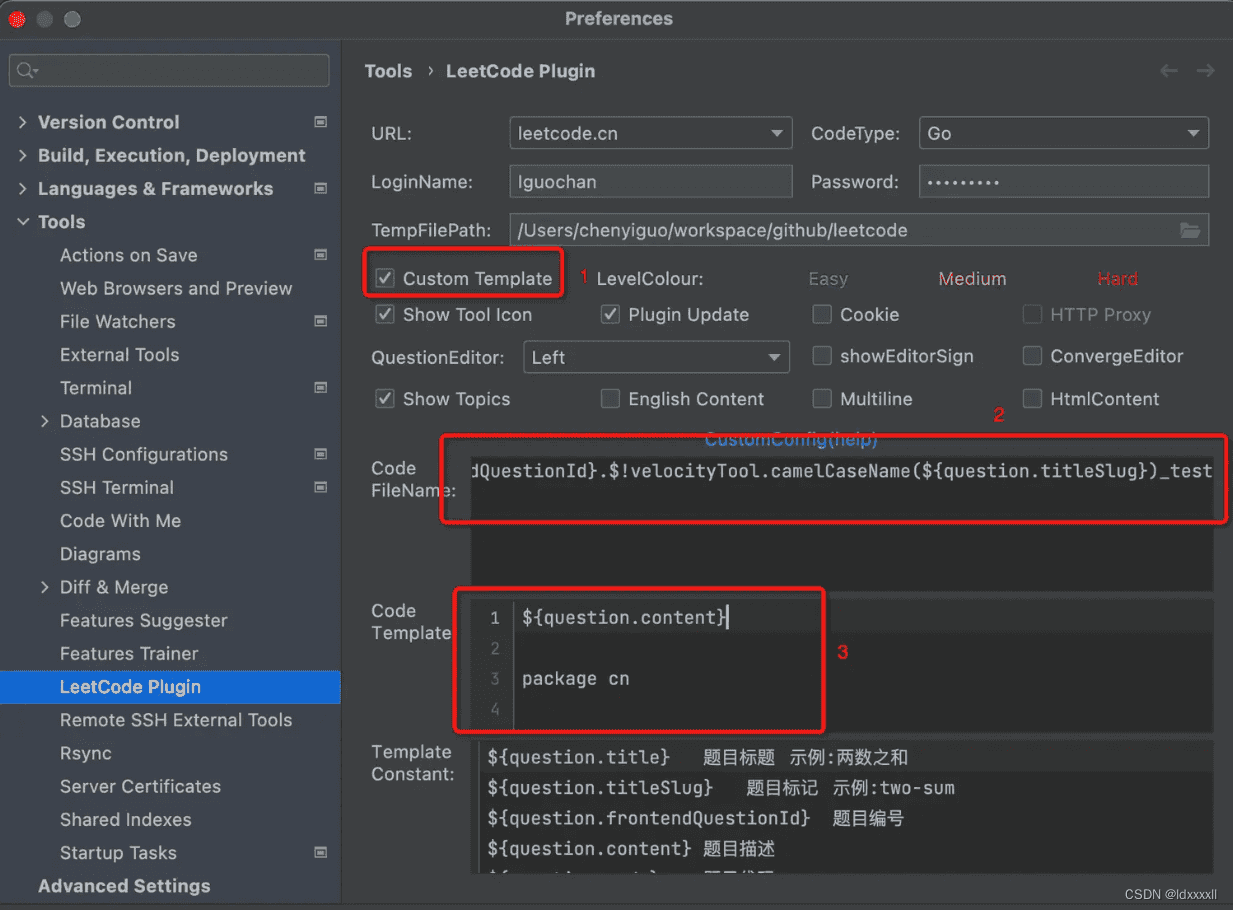Click the Tools breadcrumb link
The height and width of the screenshot is (910, 1233).
(388, 71)
